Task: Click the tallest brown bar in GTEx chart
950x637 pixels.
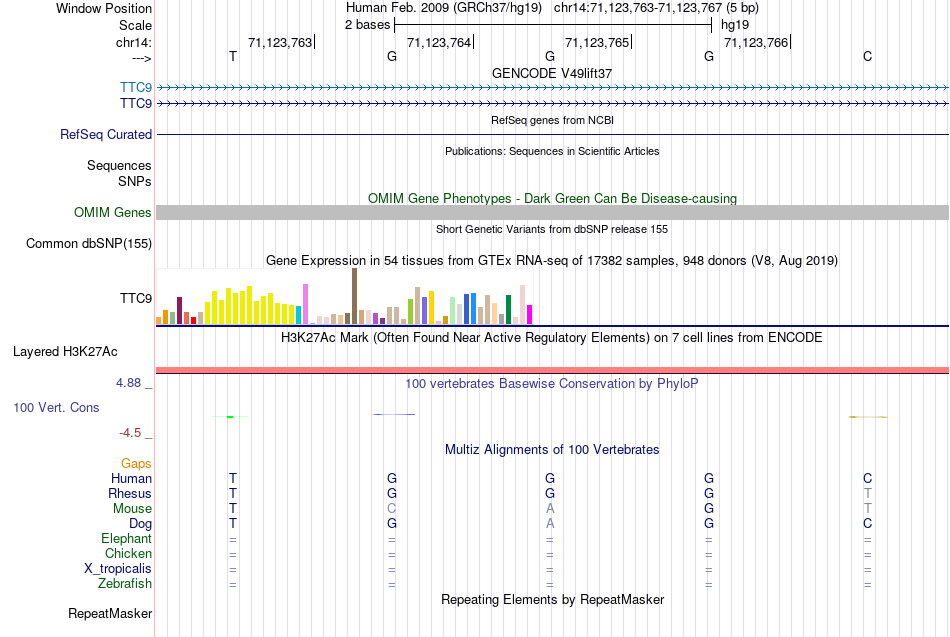Action: click(x=354, y=296)
